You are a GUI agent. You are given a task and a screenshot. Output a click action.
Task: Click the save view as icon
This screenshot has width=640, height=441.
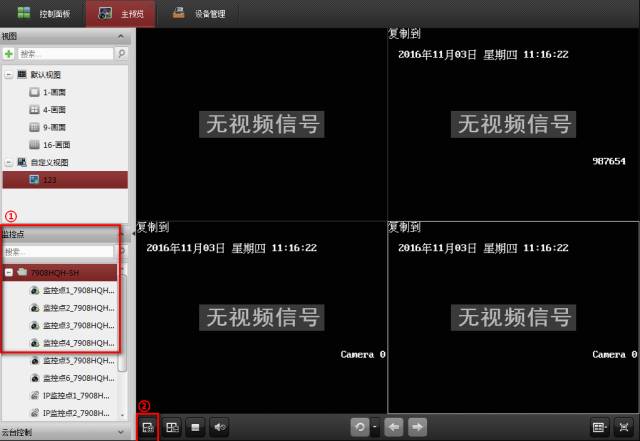172,427
